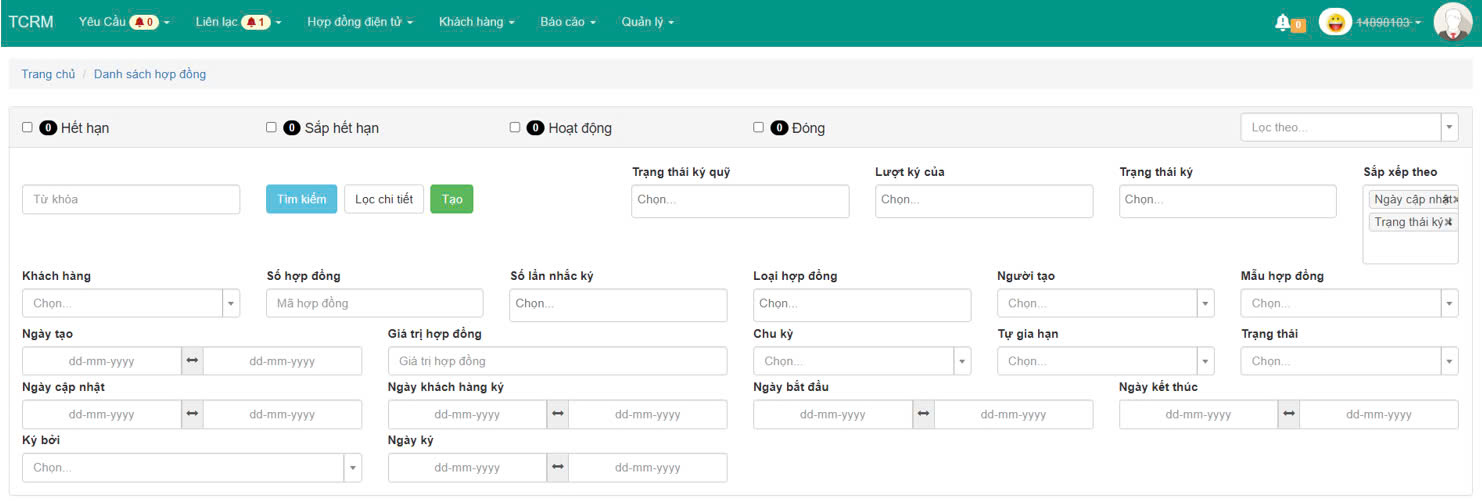The width and height of the screenshot is (1482, 501).
Task: Click the Tìm kiếm button
Action: tap(302, 199)
